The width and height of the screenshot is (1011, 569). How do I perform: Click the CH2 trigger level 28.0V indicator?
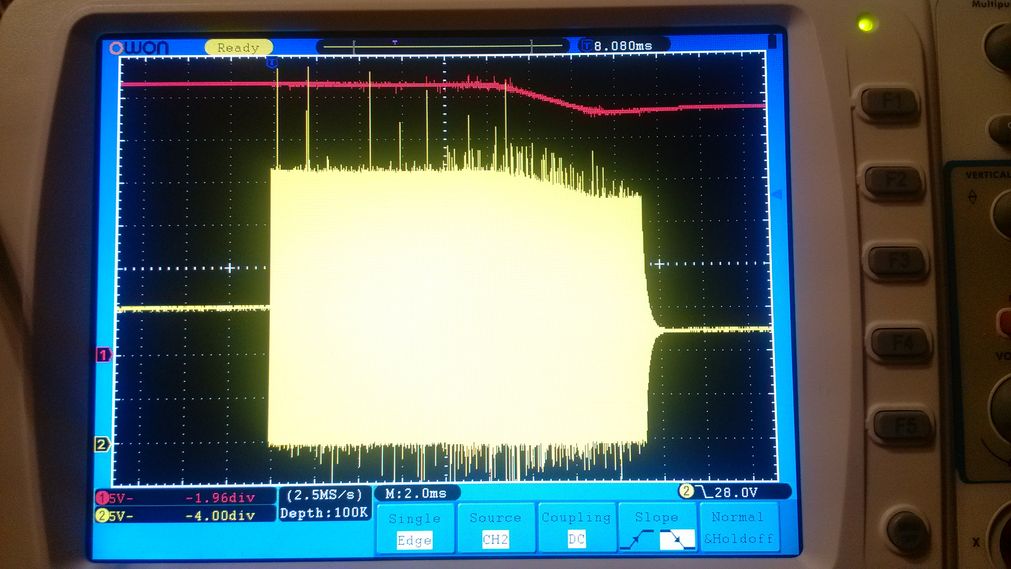point(733,492)
